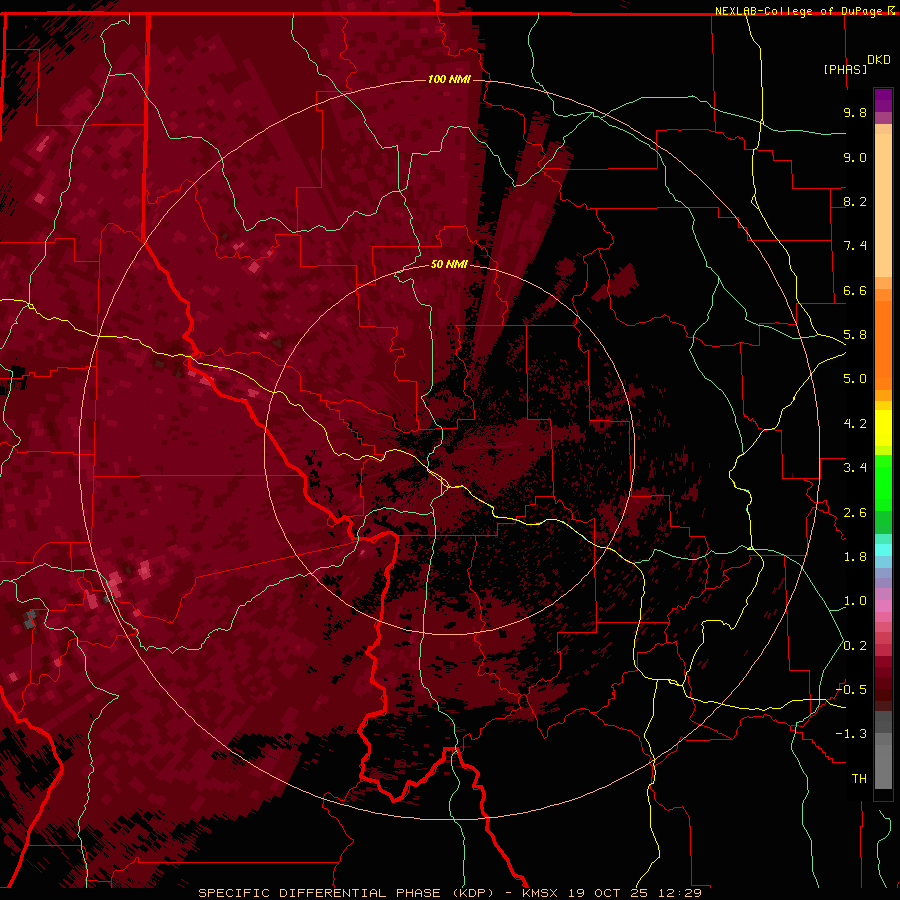The image size is (900, 900).
Task: Click the TH threshold legend label
Action: (859, 779)
